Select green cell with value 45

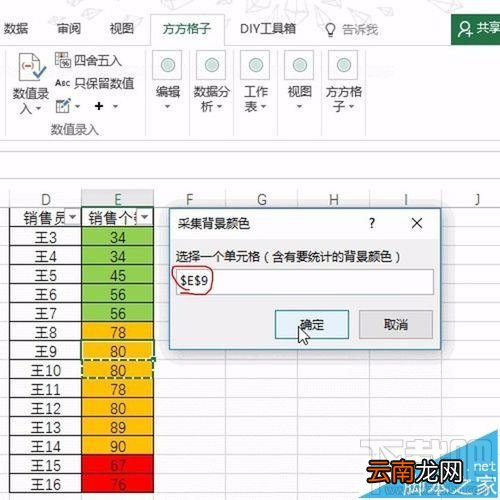click(x=118, y=275)
